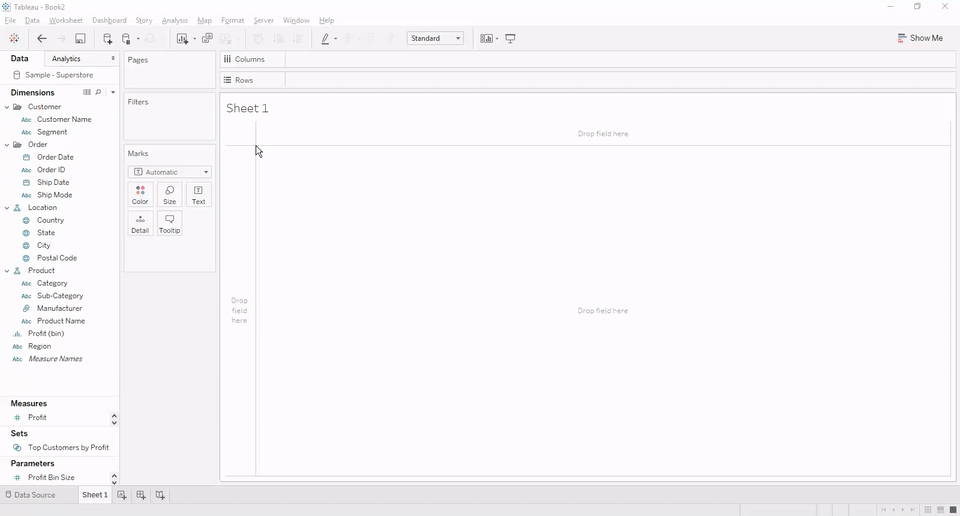960x516 pixels.
Task: Open the New Worksheet dropdown arrow
Action: 195,39
